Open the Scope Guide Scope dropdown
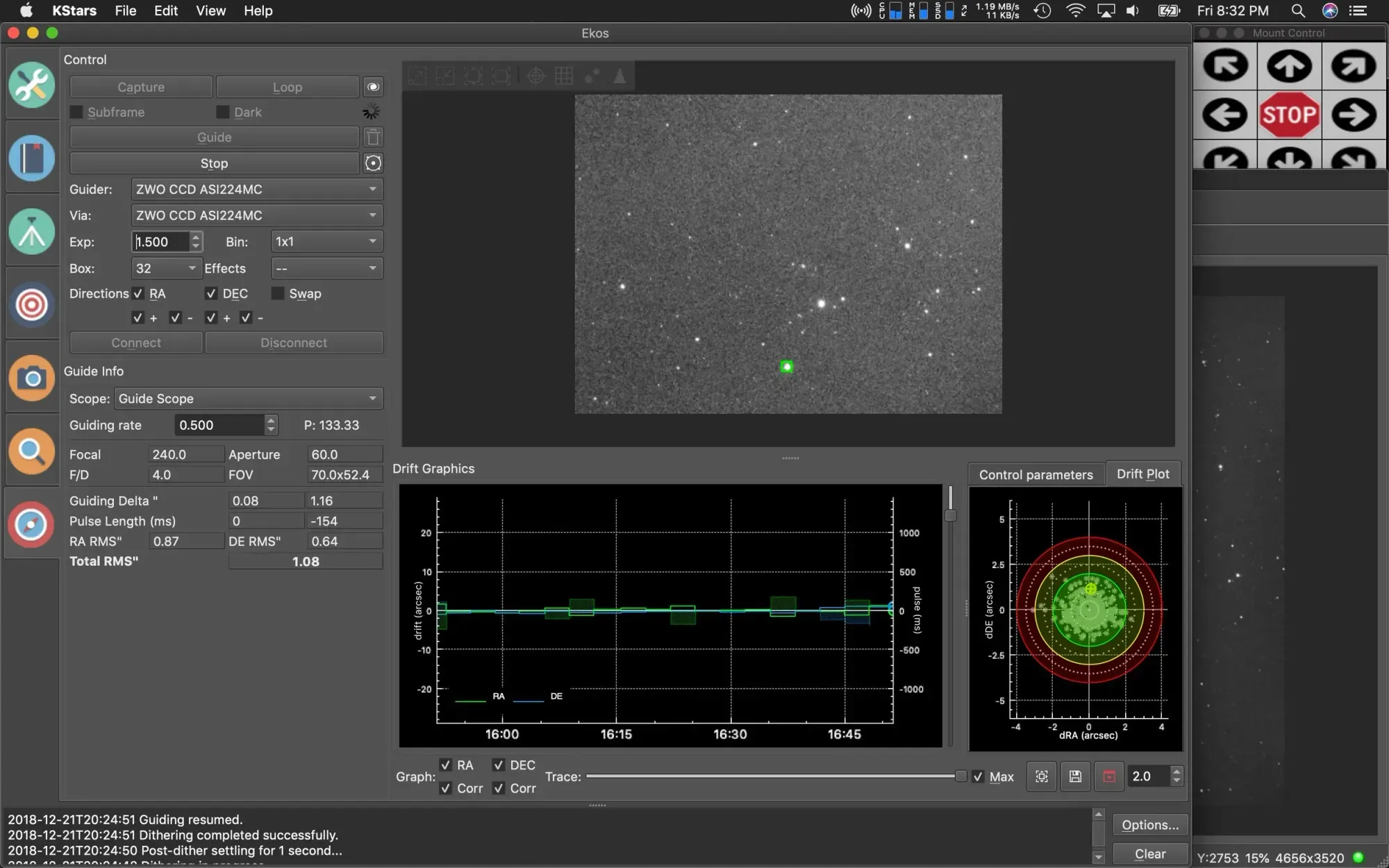The width and height of the screenshot is (1389, 868). click(x=248, y=399)
